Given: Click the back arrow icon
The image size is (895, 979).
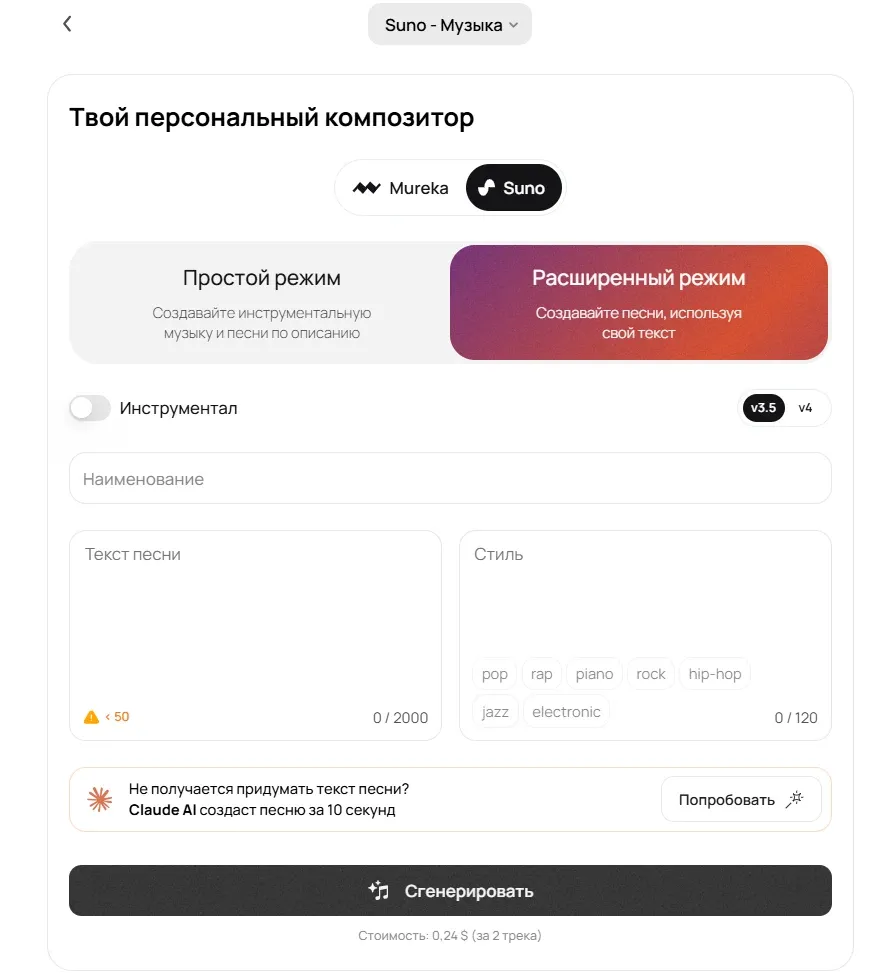Looking at the screenshot, I should pyautogui.click(x=67, y=24).
